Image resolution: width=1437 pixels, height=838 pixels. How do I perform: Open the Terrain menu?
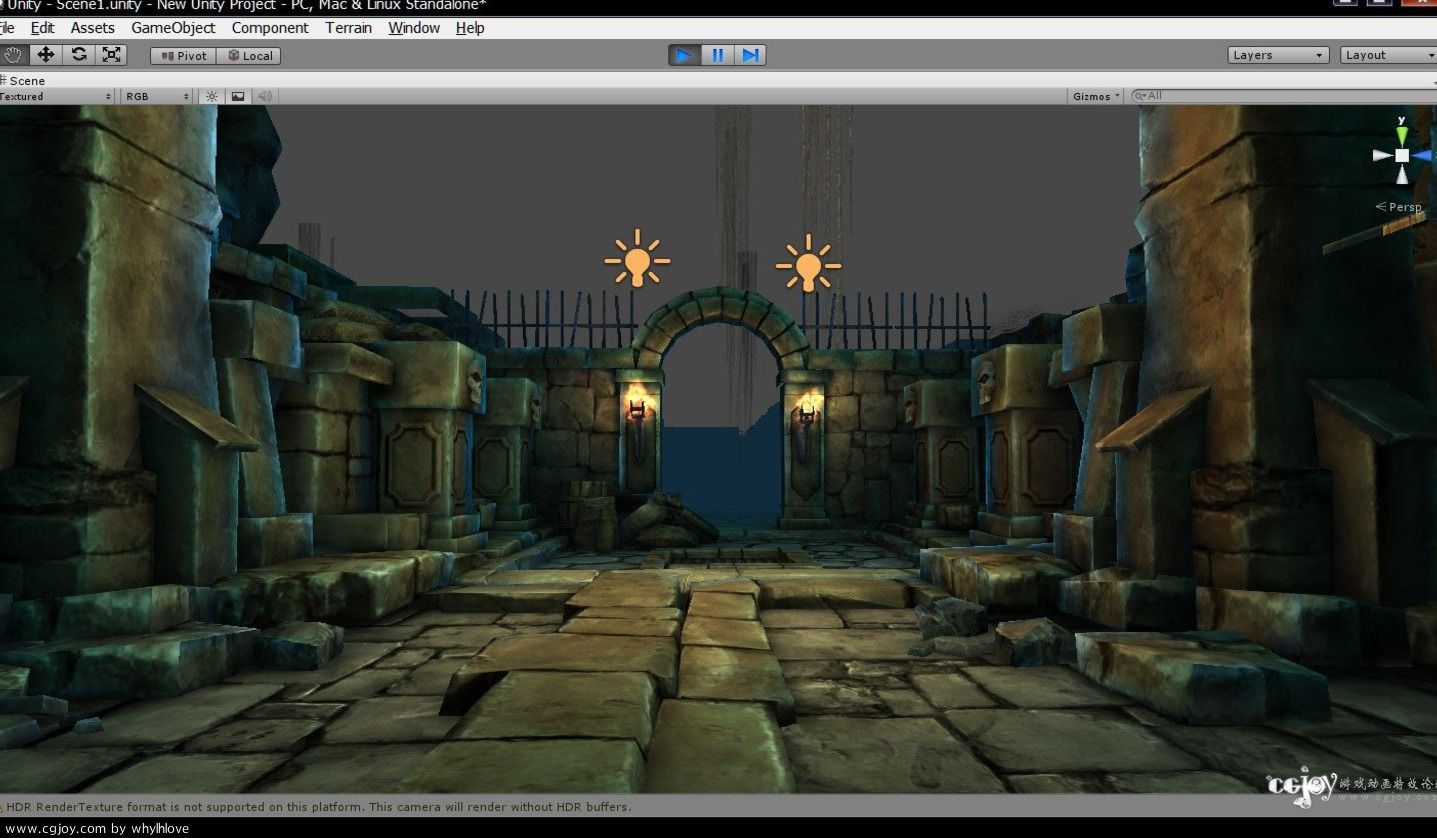tap(348, 28)
